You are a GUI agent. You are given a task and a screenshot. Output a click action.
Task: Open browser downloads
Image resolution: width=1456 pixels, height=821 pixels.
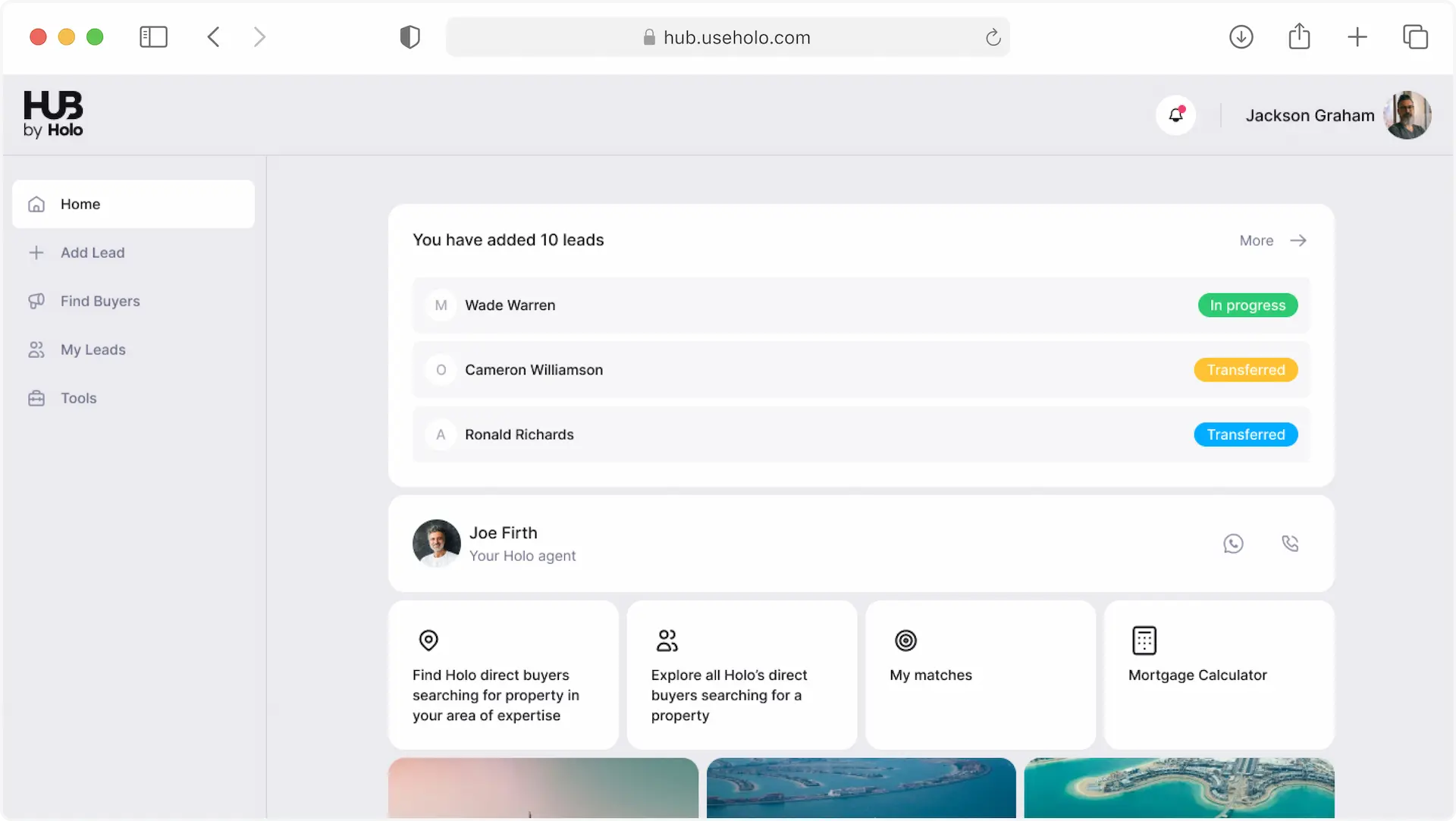tap(1241, 36)
